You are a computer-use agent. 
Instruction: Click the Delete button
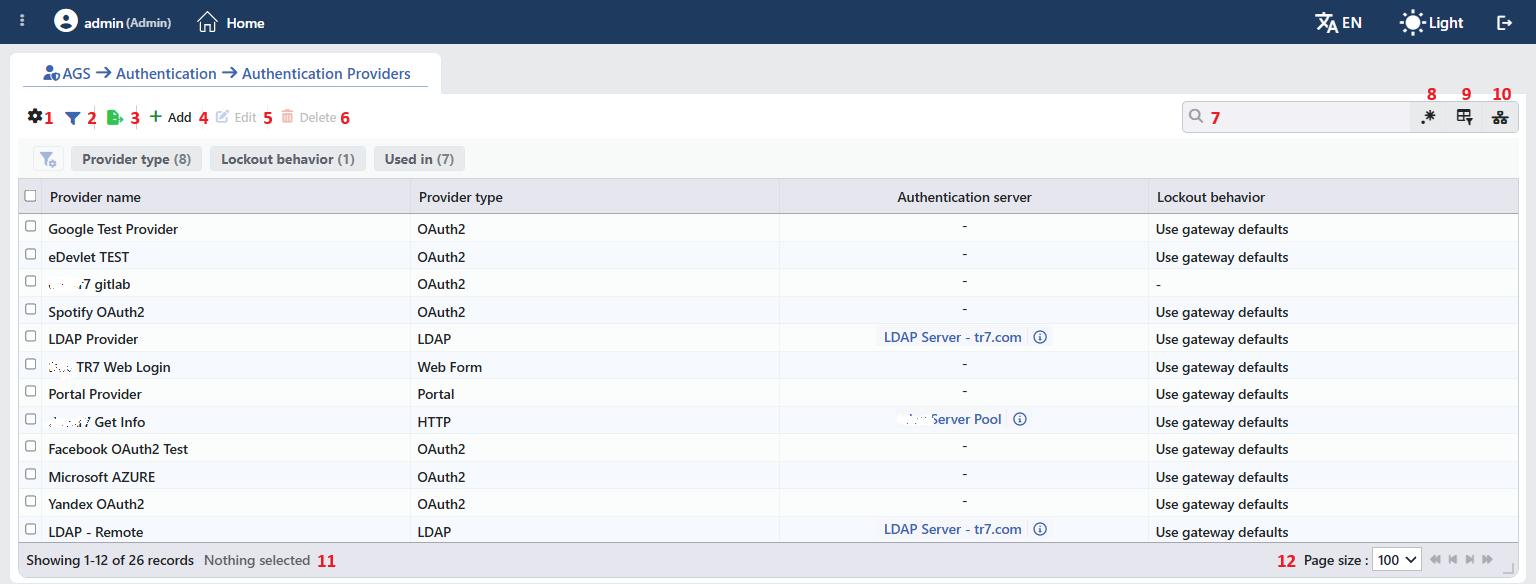[x=308, y=117]
